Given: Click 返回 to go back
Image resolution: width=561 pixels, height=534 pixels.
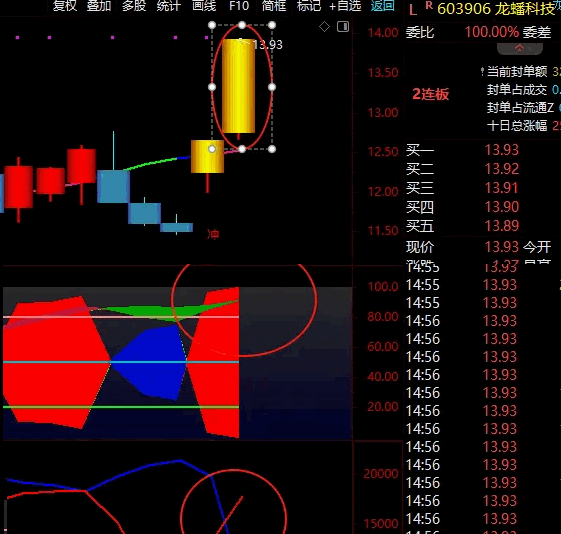Looking at the screenshot, I should click(x=382, y=6).
